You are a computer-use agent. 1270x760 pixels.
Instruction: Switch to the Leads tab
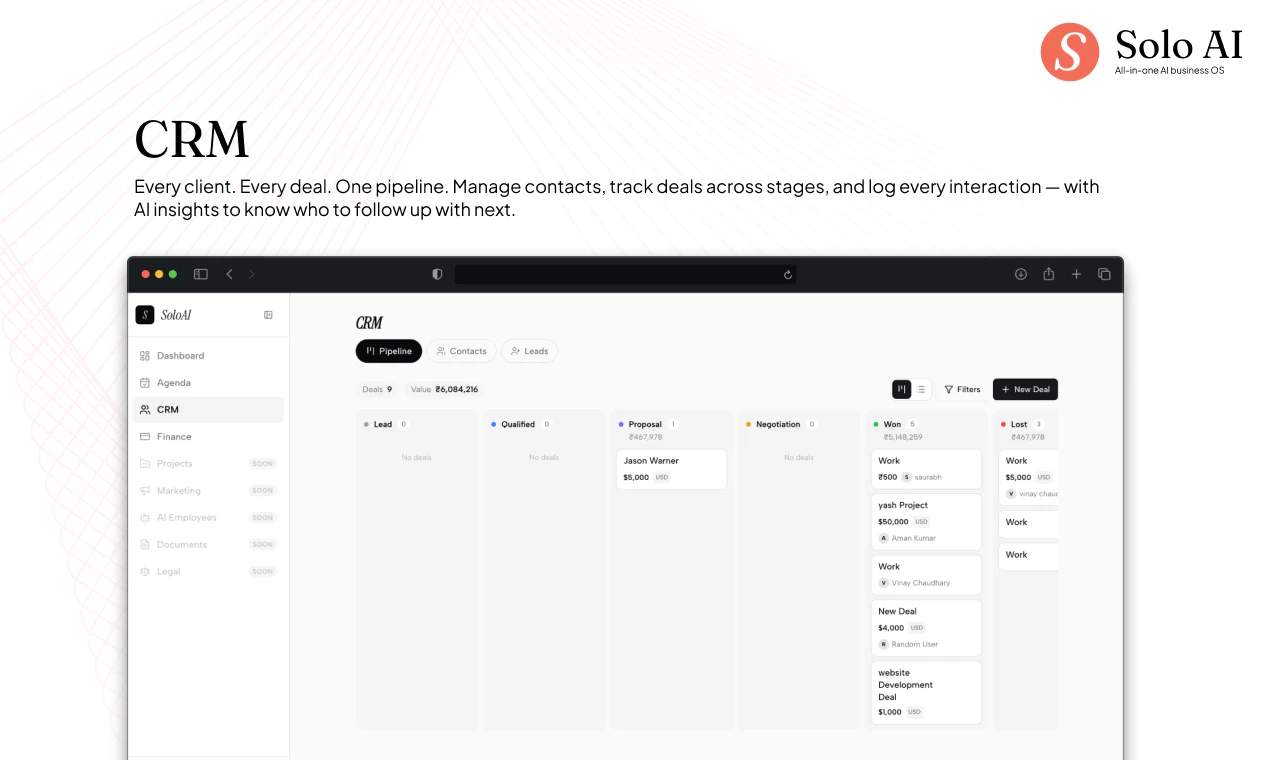click(x=529, y=351)
